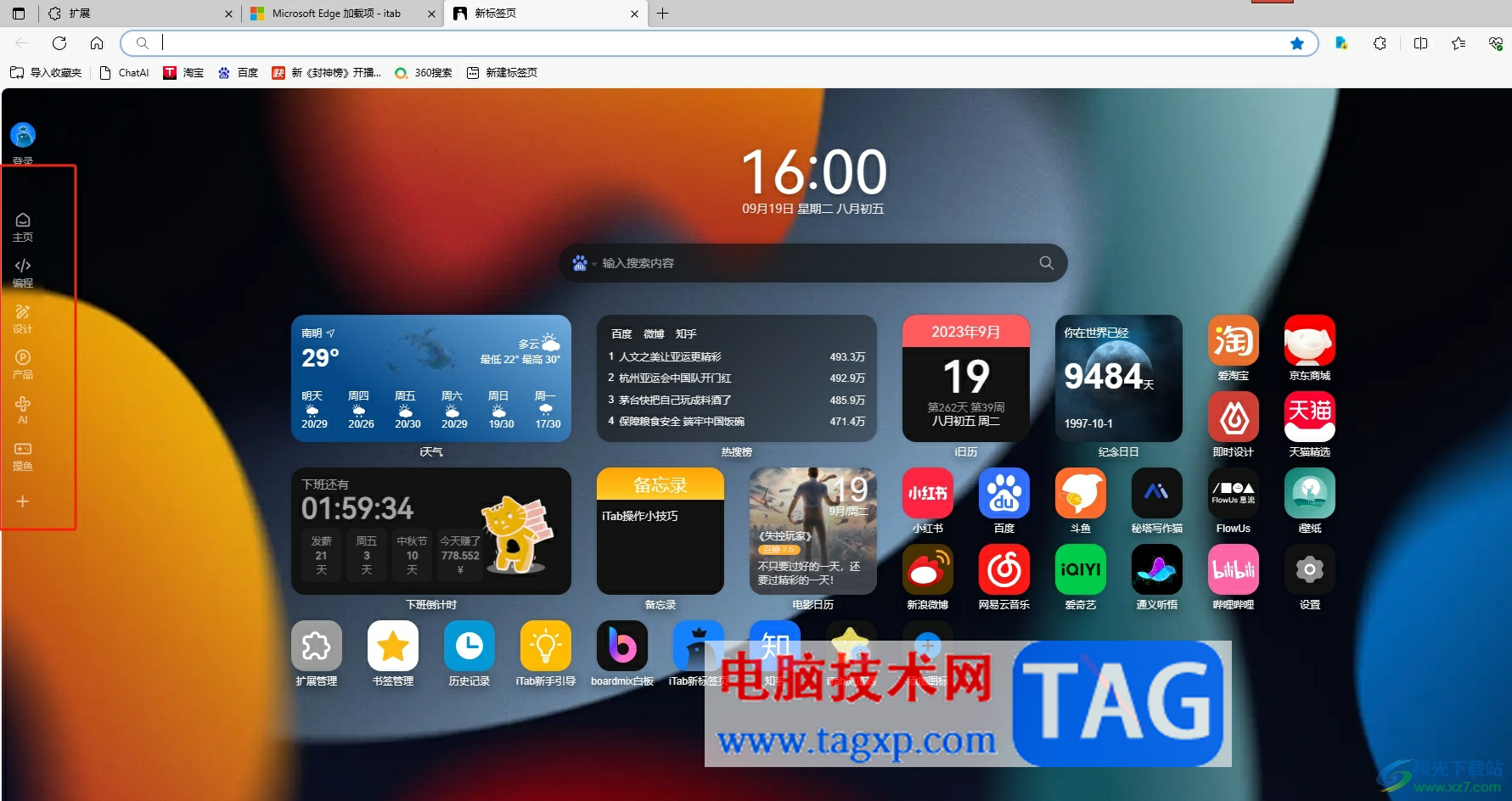1512x801 pixels.
Task: Click the 输入搜索内容 search field
Action: 812,263
